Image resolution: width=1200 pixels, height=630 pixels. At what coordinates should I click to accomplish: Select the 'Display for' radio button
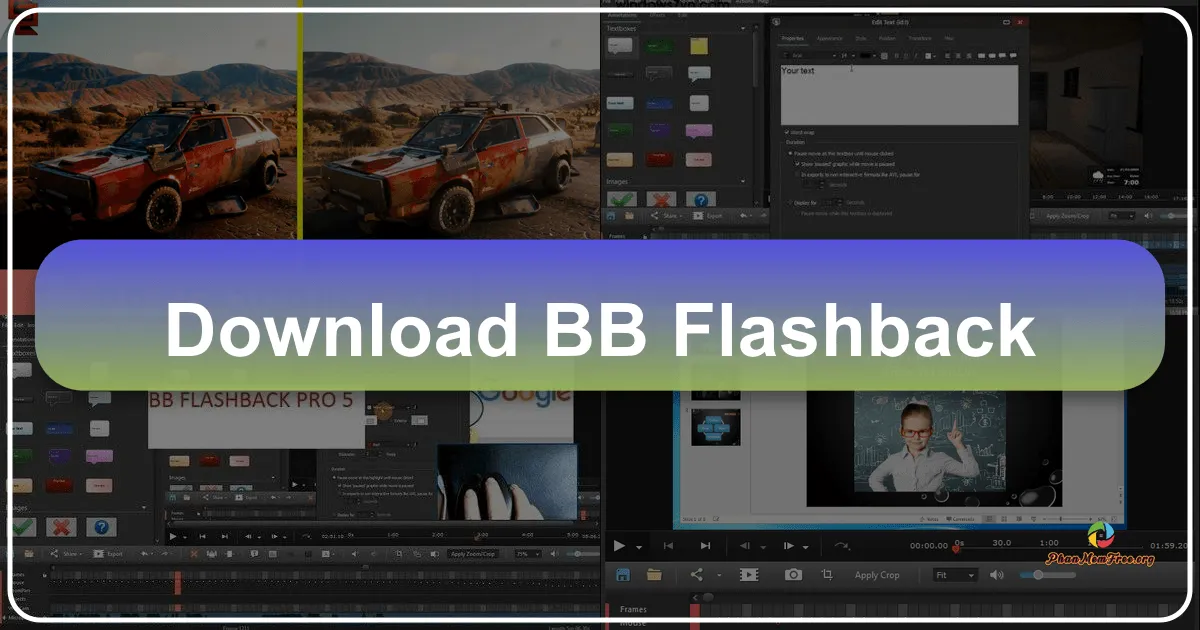point(789,202)
